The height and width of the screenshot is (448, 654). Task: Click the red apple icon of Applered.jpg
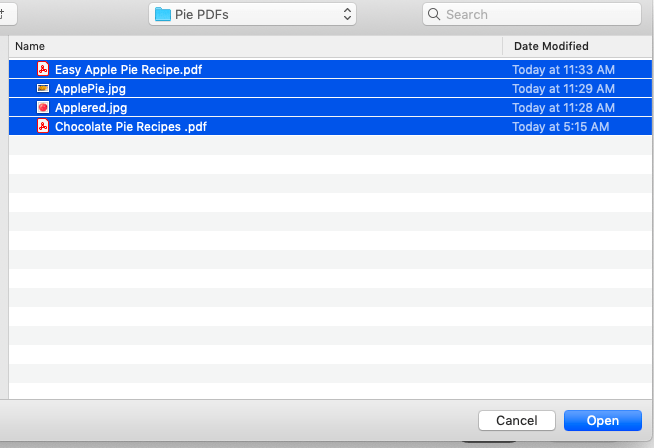click(43, 107)
